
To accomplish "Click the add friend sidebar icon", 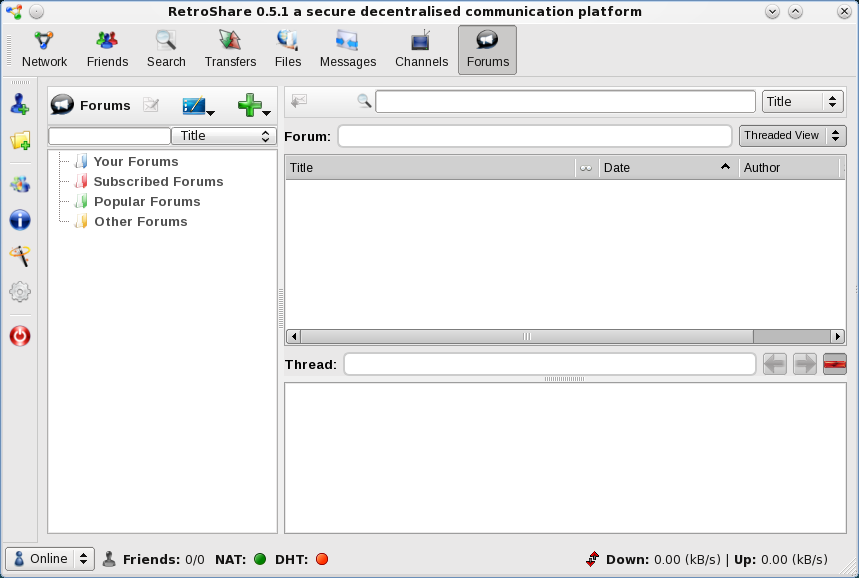I will (20, 104).
